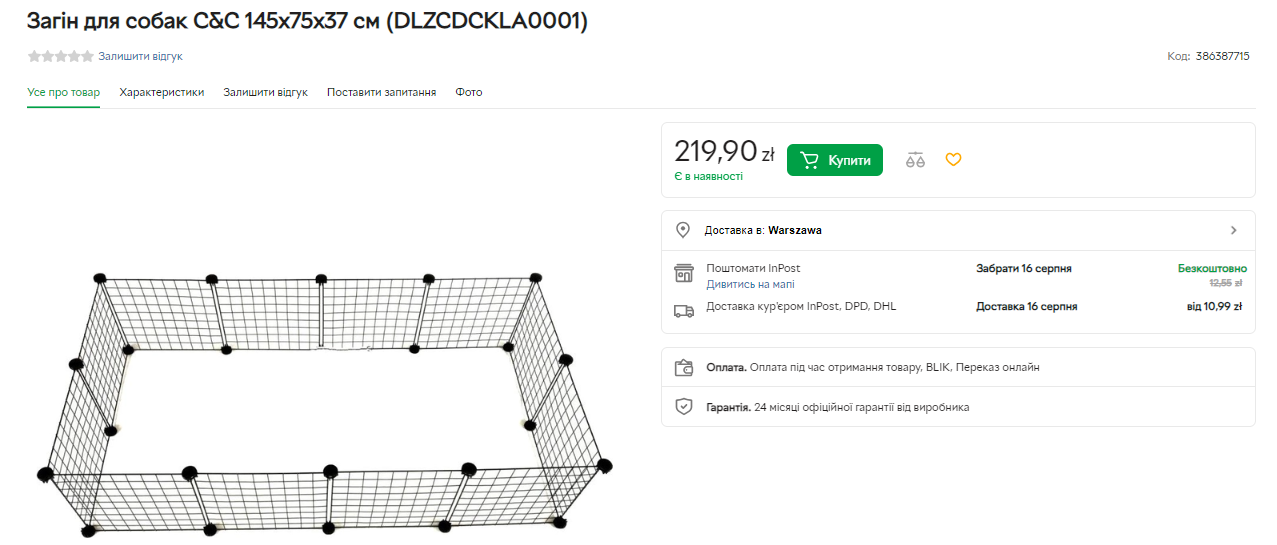Viewport: 1277px width, 545px height.
Task: Click the InPost parcel locker icon
Action: pyautogui.click(x=684, y=274)
